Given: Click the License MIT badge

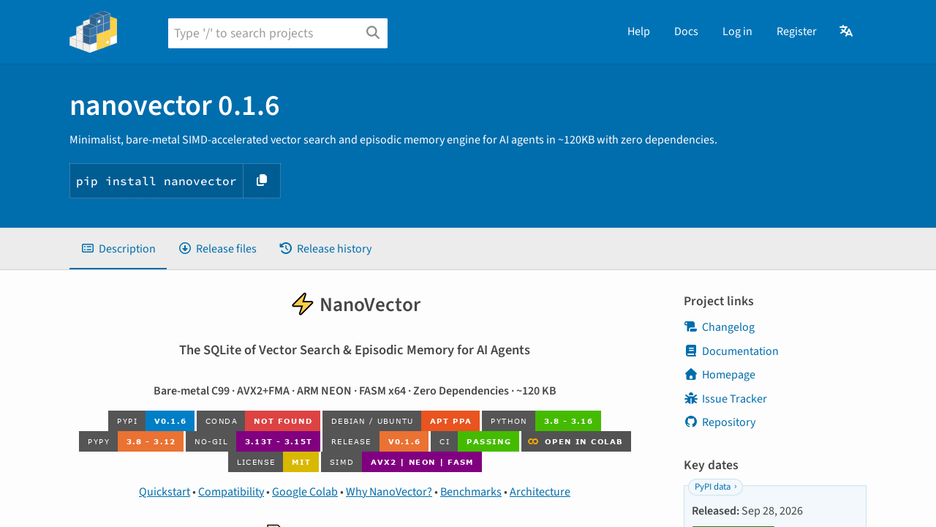Looking at the screenshot, I should pyautogui.click(x=273, y=462).
